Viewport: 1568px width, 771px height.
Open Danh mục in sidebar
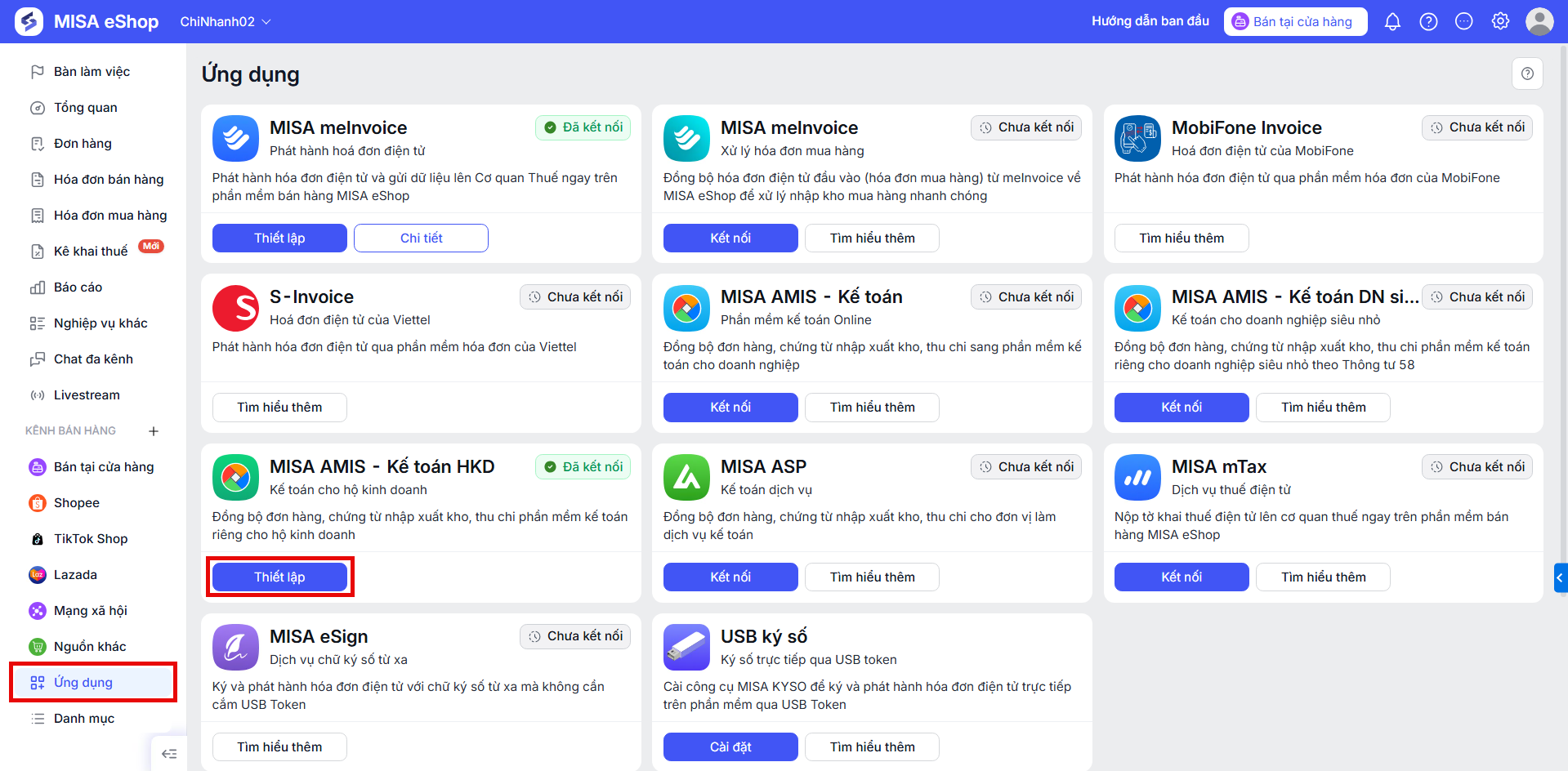[93, 719]
